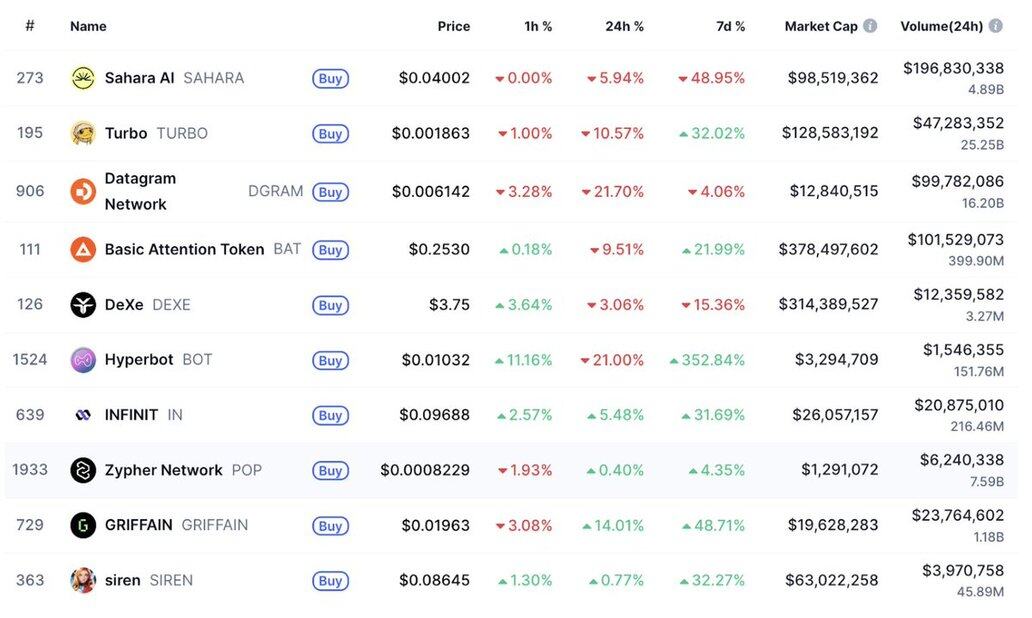
Task: Sort by the 7d % column header
Action: [x=730, y=26]
